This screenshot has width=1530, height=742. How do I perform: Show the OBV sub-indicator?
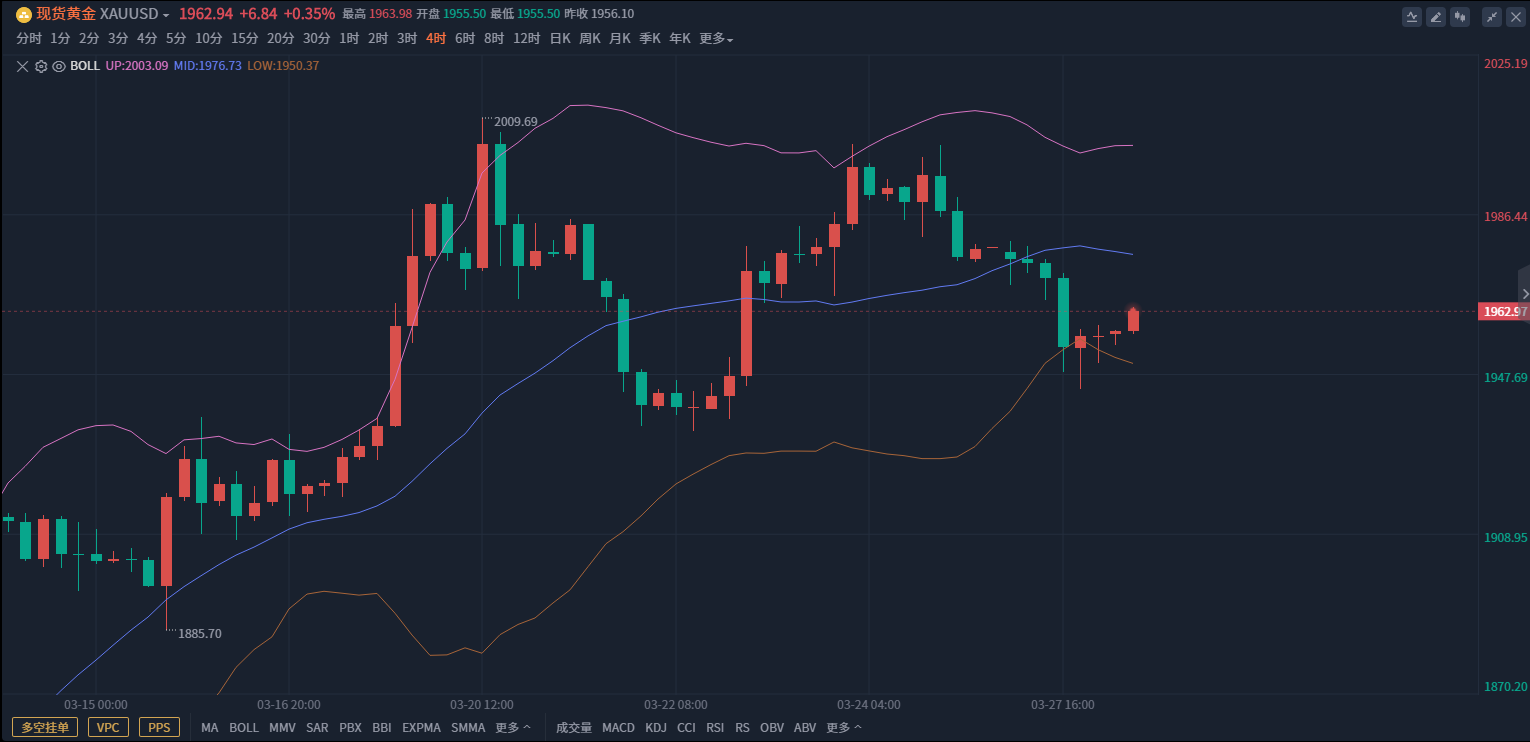tap(772, 728)
